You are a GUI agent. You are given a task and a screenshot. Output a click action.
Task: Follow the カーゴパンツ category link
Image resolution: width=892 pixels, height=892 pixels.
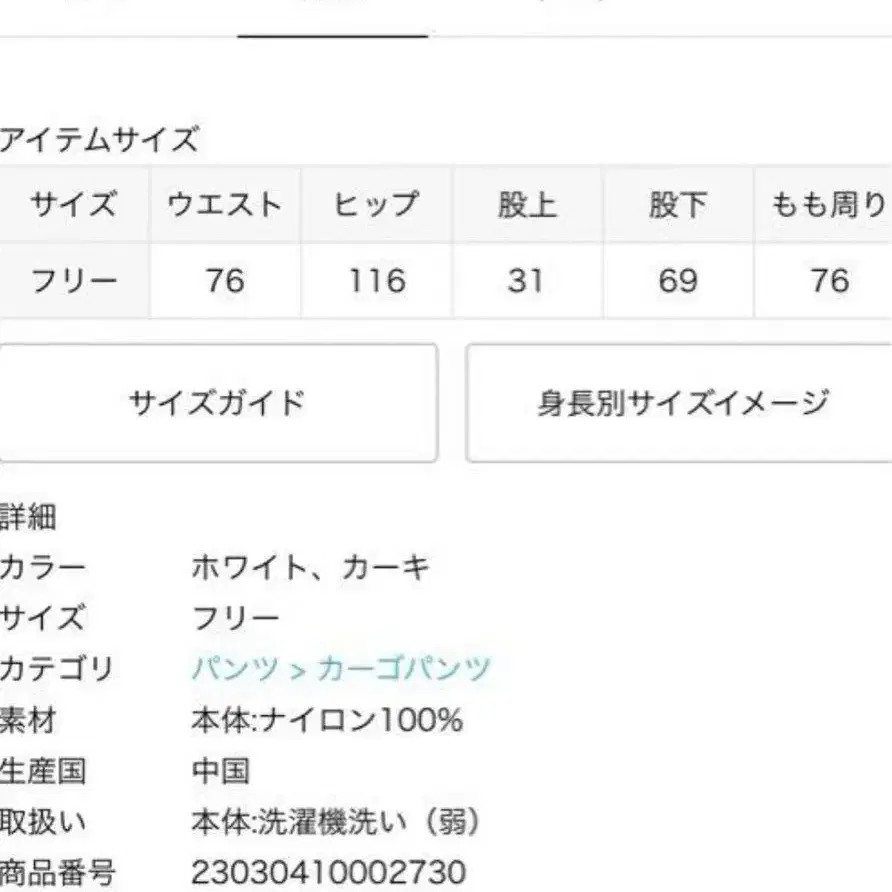click(x=404, y=668)
